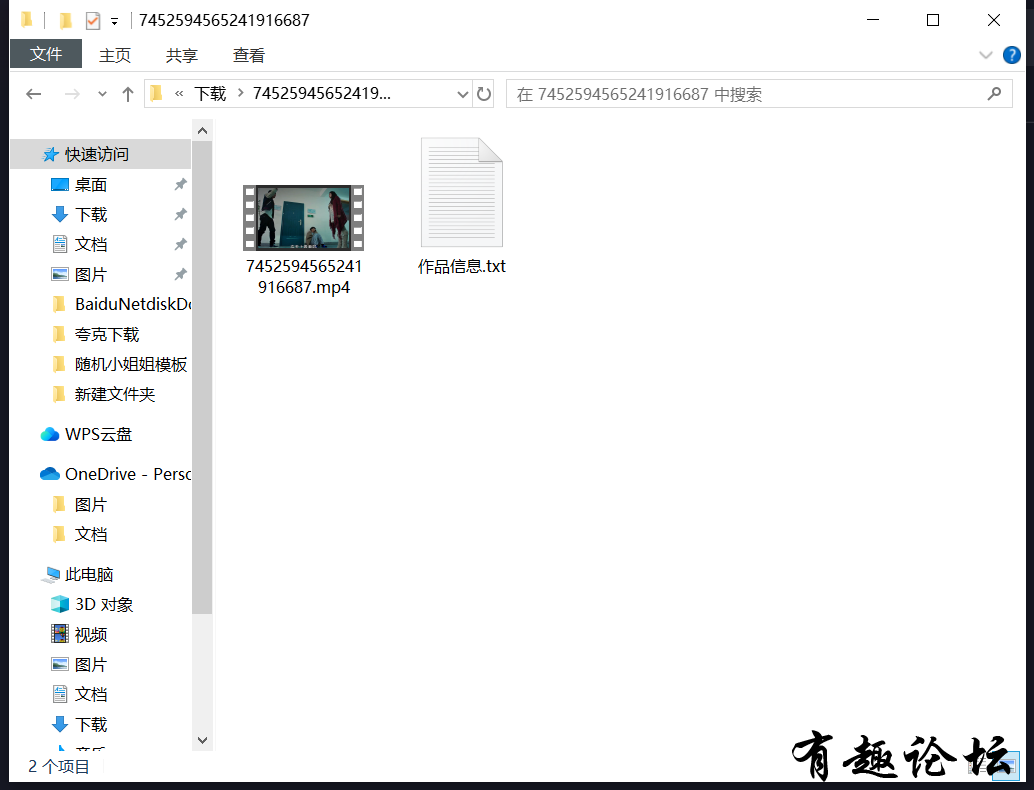The image size is (1034, 790).
Task: Refresh the current folder view
Action: point(484,94)
